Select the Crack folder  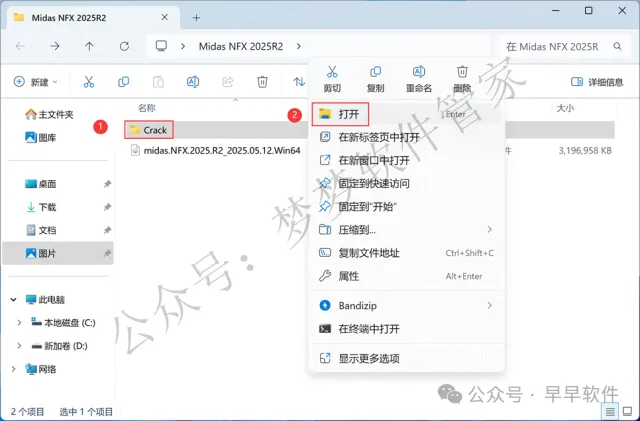pos(149,130)
